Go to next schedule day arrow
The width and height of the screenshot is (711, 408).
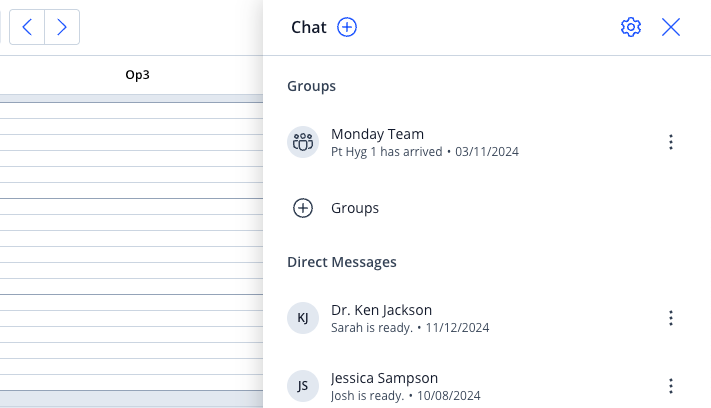click(62, 27)
